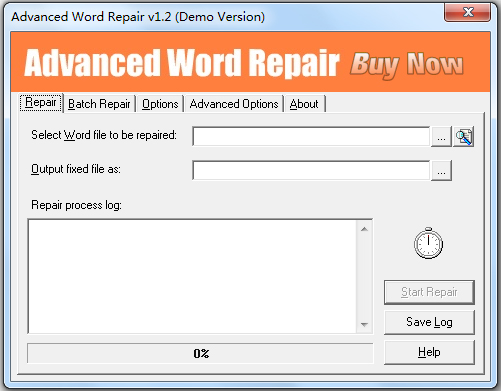Switch to the Batch Repair tab
The width and height of the screenshot is (501, 391).
pyautogui.click(x=99, y=104)
